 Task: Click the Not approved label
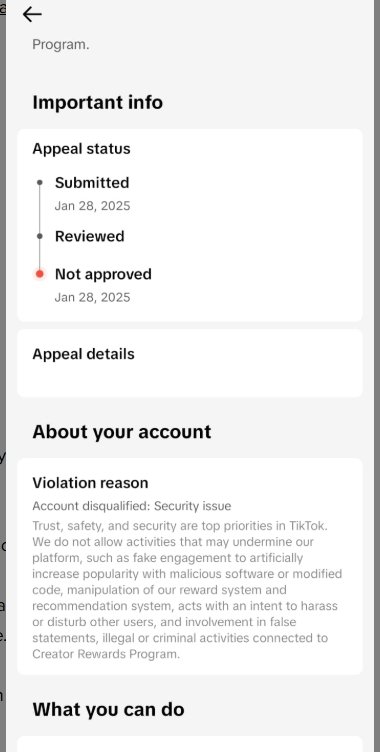point(103,274)
